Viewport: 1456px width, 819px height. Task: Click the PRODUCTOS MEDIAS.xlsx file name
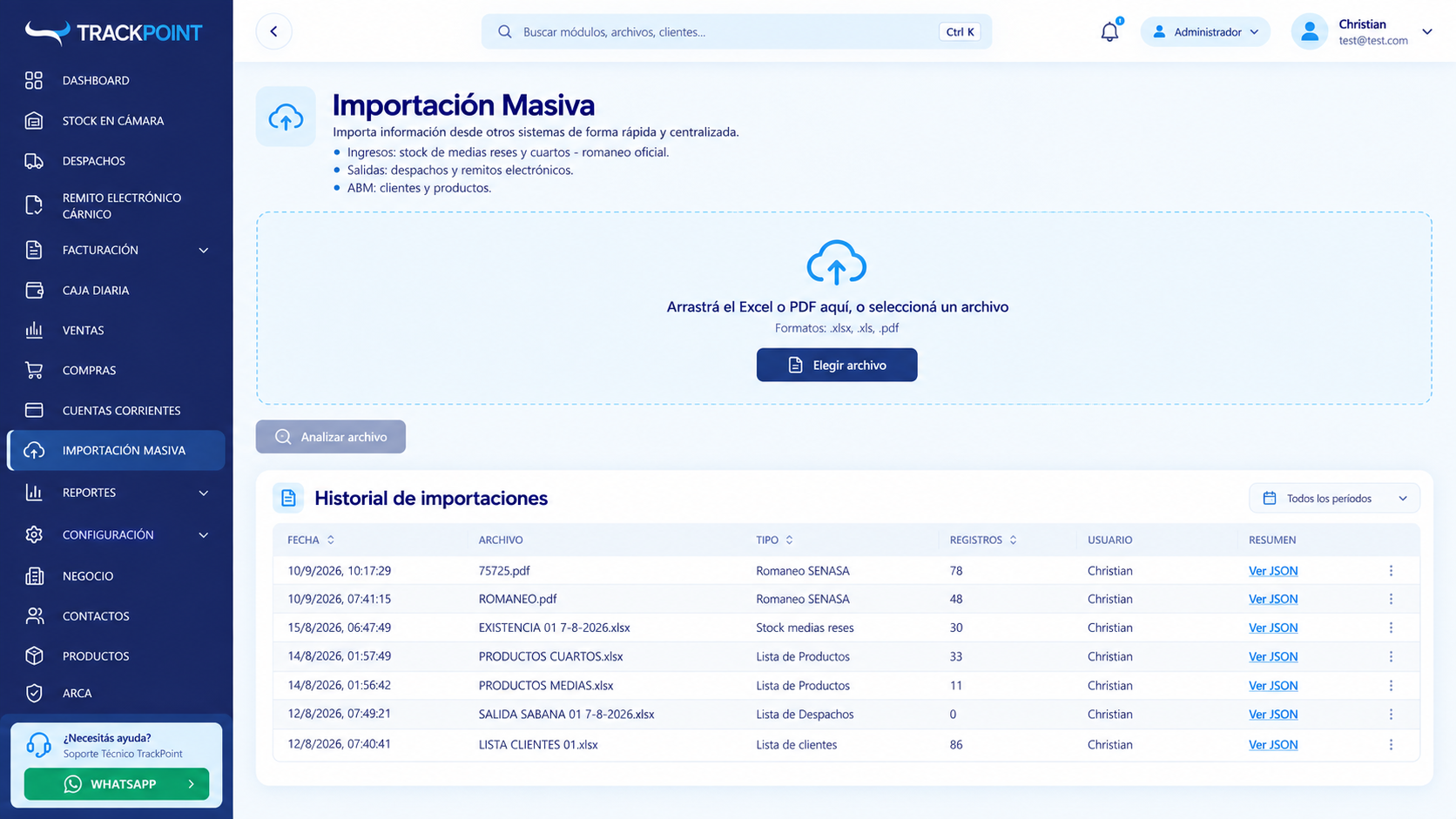point(546,685)
